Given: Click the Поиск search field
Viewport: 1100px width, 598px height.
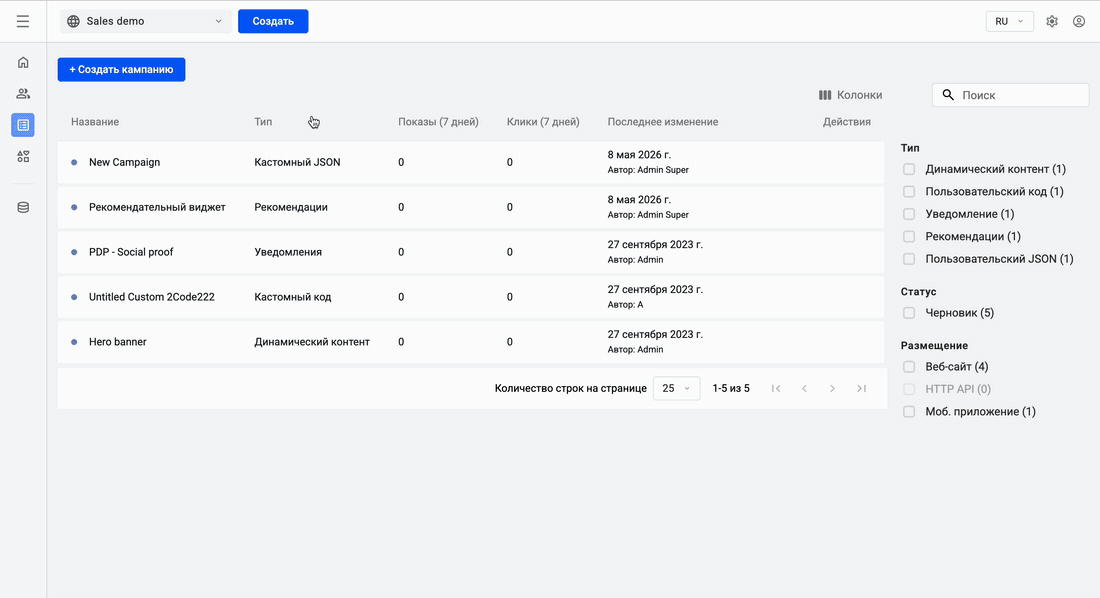Looking at the screenshot, I should coord(1010,95).
